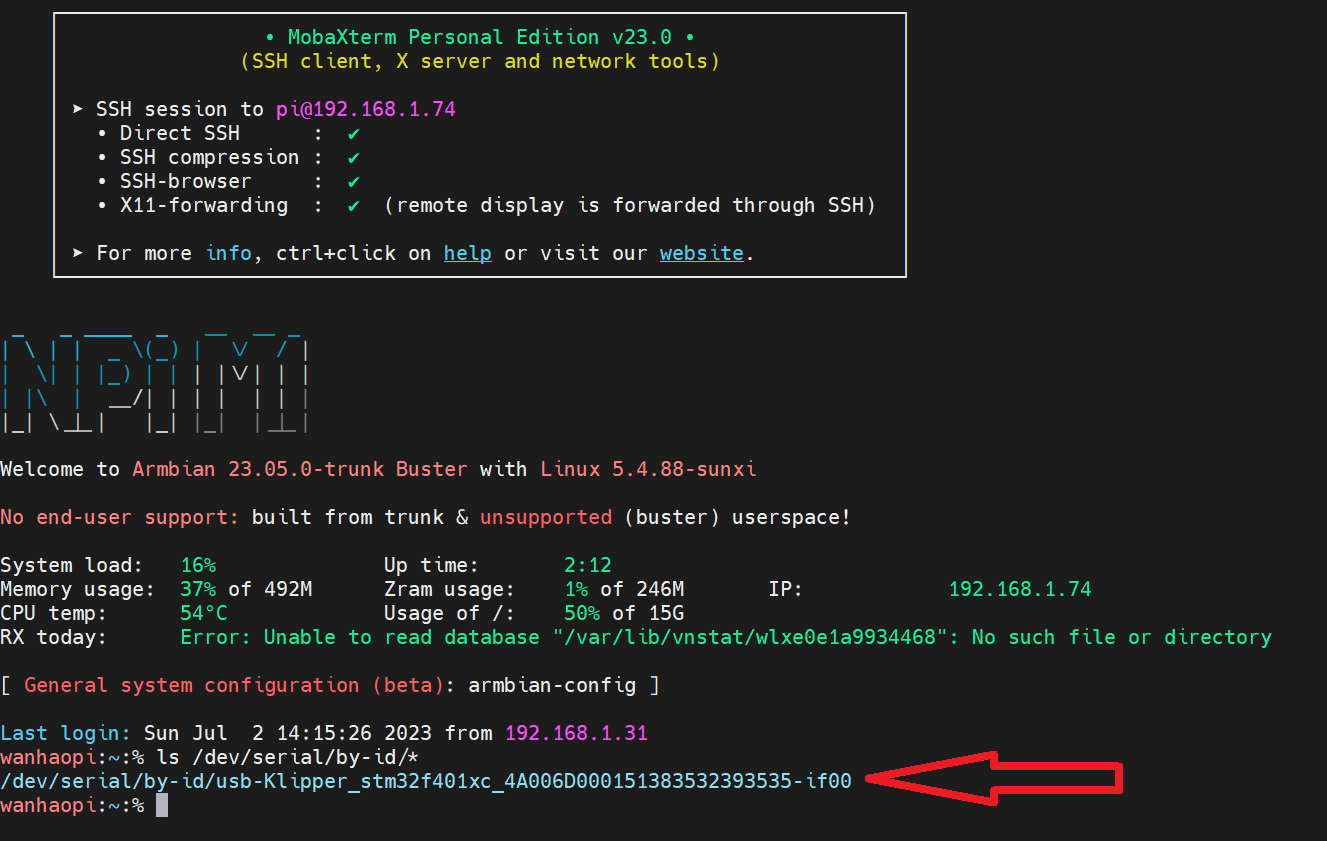The image size is (1327, 841).
Task: Visit the 'website' link in banner
Action: coord(701,253)
